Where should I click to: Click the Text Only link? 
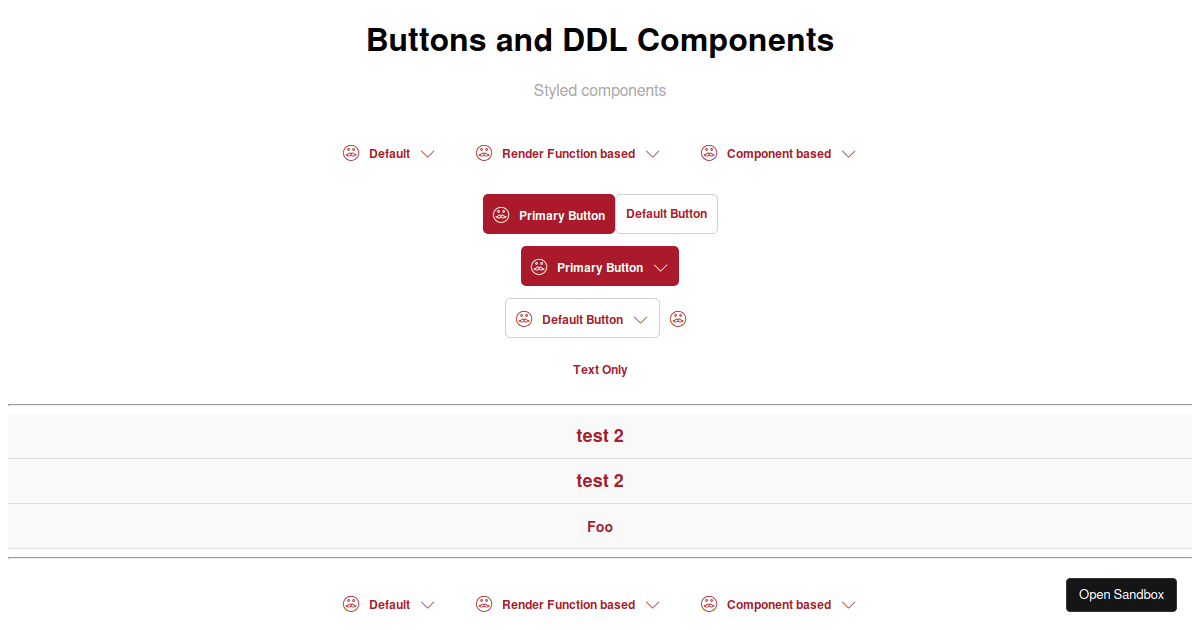point(600,369)
